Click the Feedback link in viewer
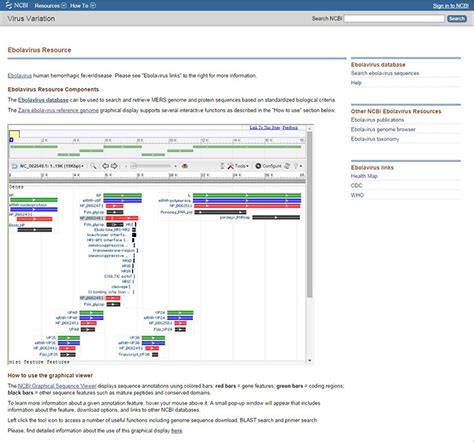The image size is (474, 442). 290,128
